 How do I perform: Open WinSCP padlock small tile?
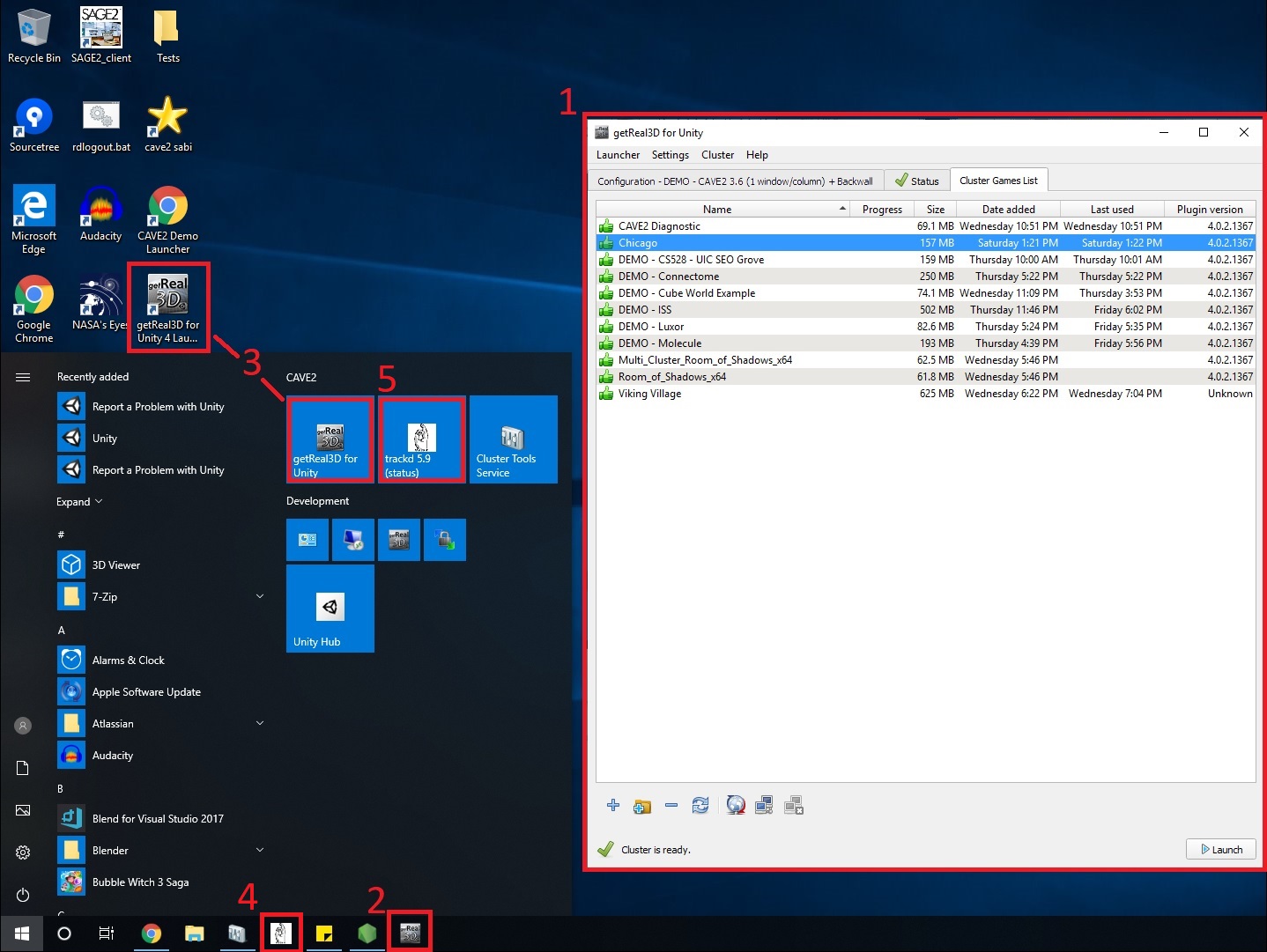tap(445, 540)
